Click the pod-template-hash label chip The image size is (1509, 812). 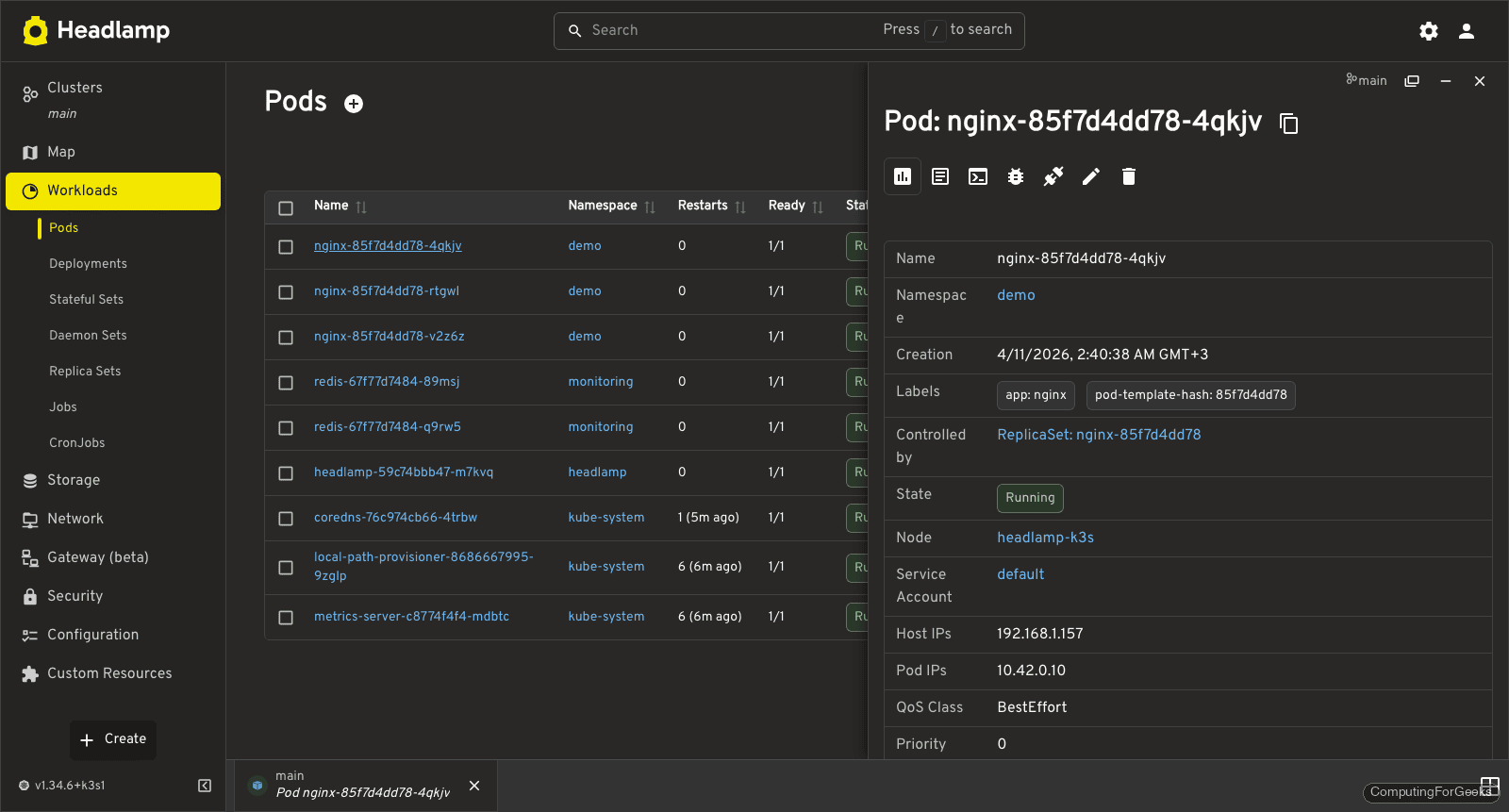point(1190,395)
